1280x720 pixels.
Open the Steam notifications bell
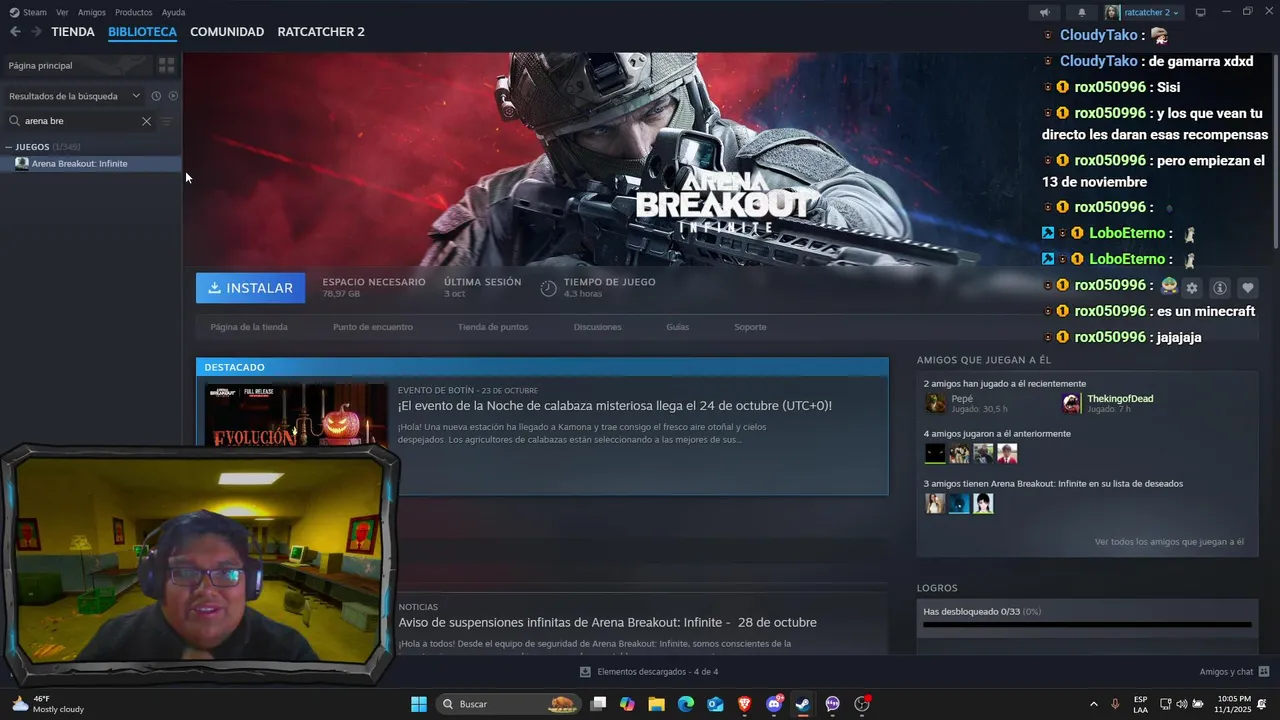pyautogui.click(x=1082, y=12)
